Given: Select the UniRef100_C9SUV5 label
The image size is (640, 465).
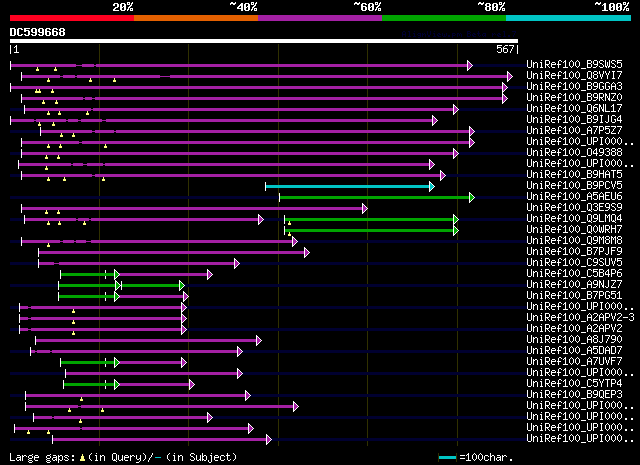Looking at the screenshot, I should pyautogui.click(x=574, y=263).
